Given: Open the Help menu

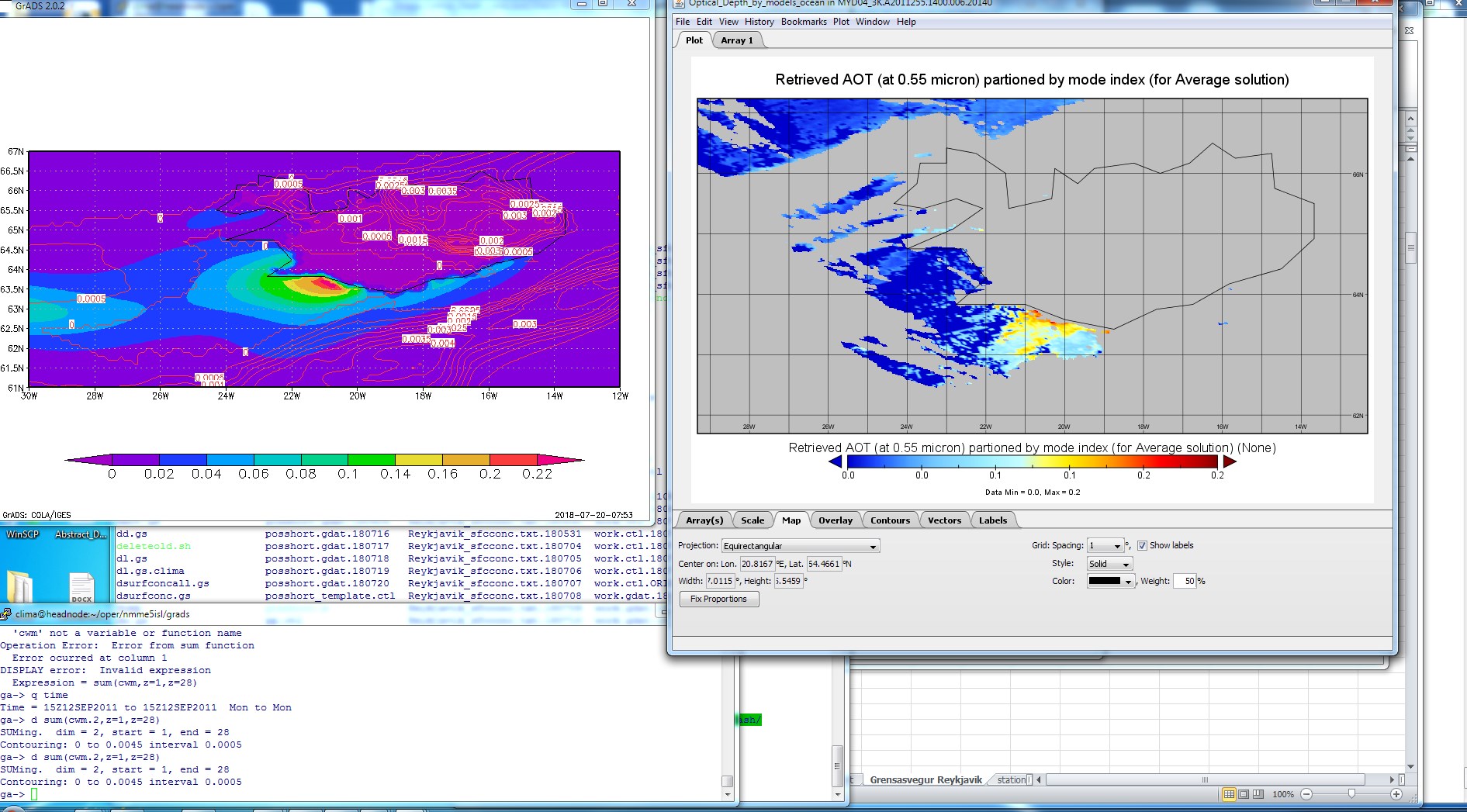Looking at the screenshot, I should [x=906, y=22].
